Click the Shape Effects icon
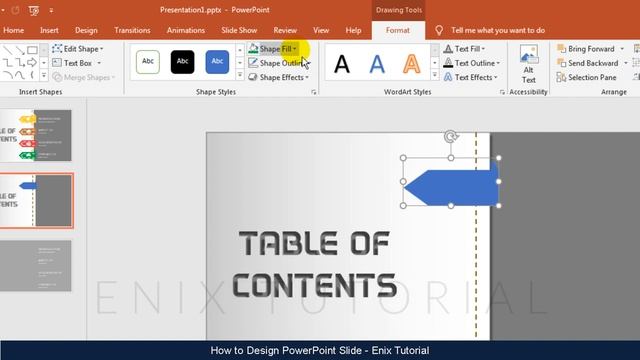This screenshot has width=640, height=360. point(253,77)
